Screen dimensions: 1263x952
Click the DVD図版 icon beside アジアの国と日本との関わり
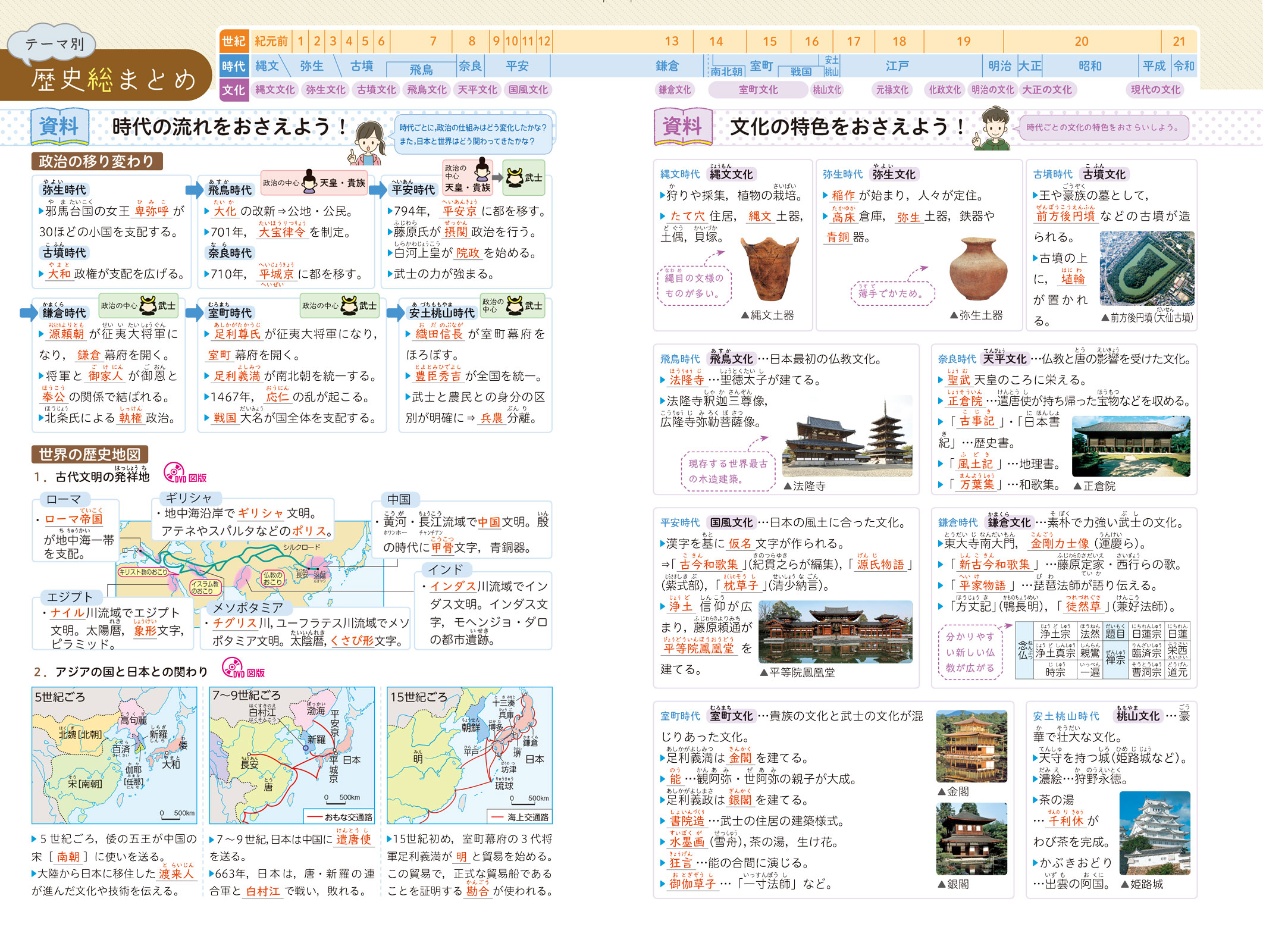click(243, 668)
